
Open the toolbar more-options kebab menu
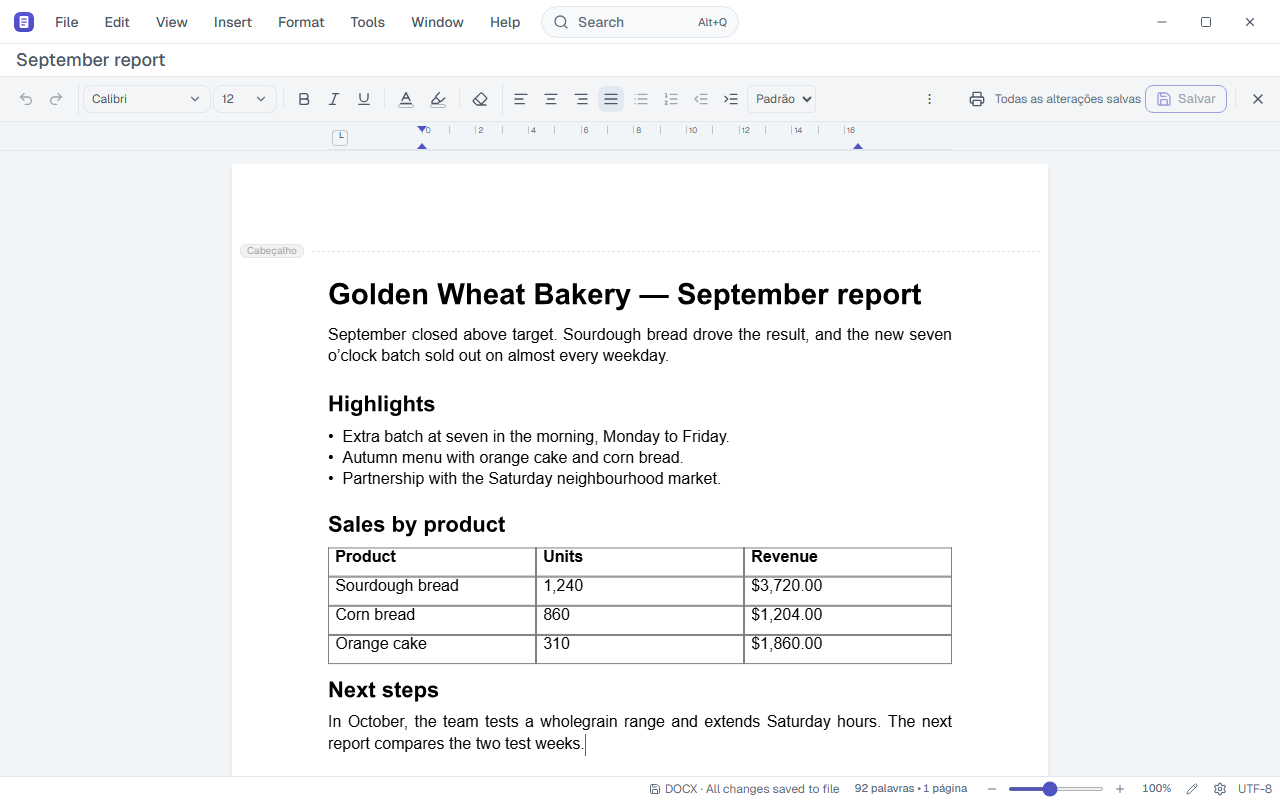click(x=929, y=99)
